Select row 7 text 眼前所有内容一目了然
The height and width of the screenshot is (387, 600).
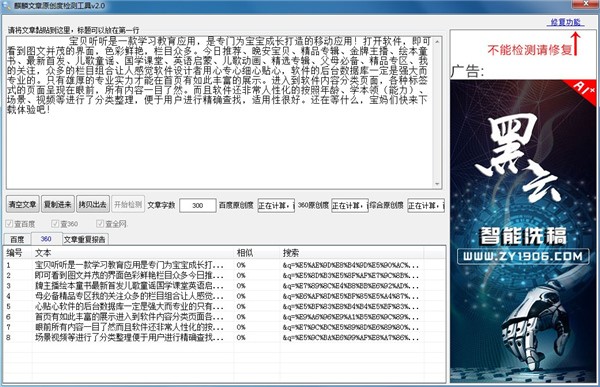pos(129,327)
